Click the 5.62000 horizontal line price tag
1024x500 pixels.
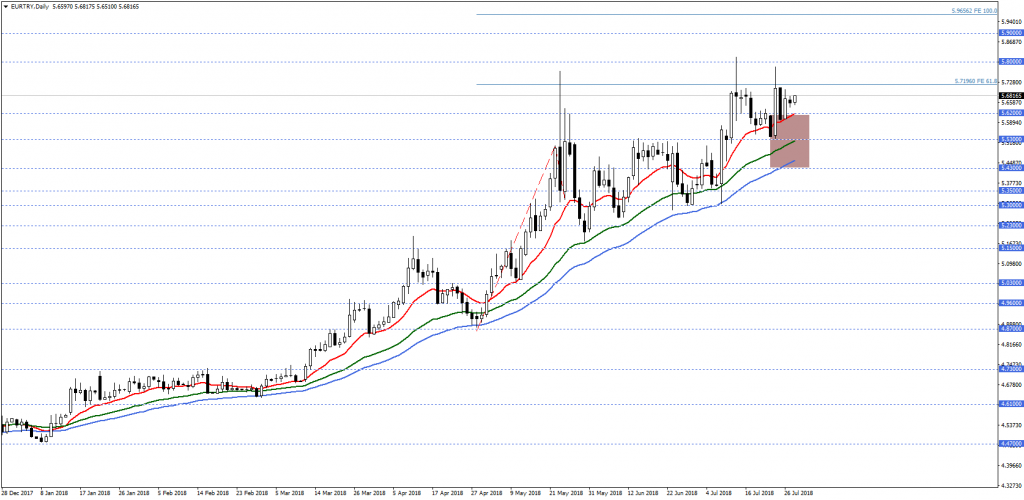pyautogui.click(x=1010, y=113)
